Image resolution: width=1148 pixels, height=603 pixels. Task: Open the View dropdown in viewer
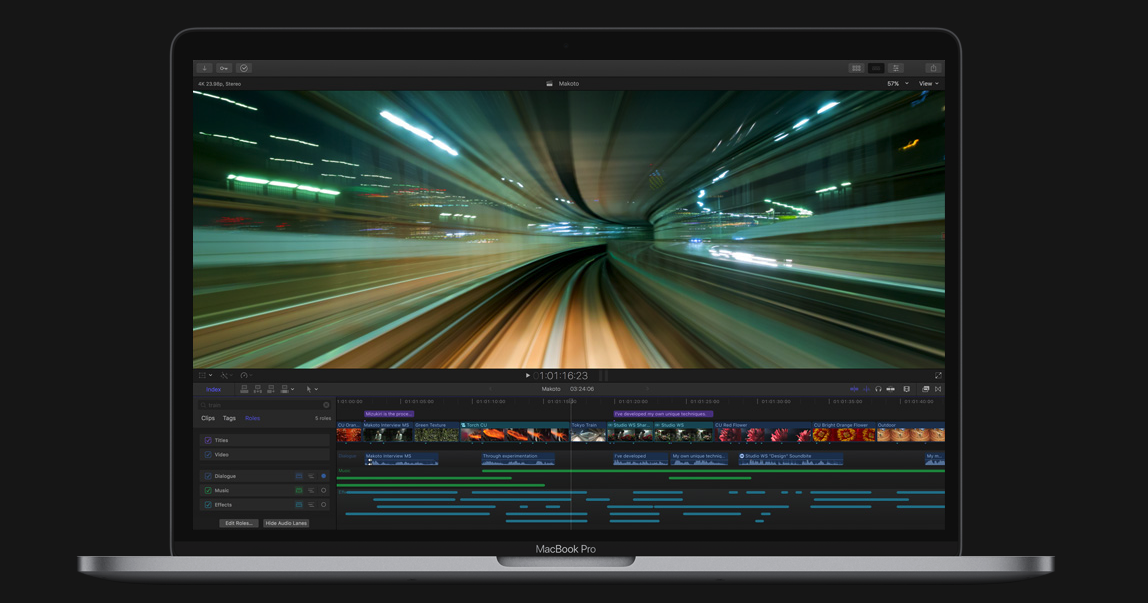coord(928,84)
